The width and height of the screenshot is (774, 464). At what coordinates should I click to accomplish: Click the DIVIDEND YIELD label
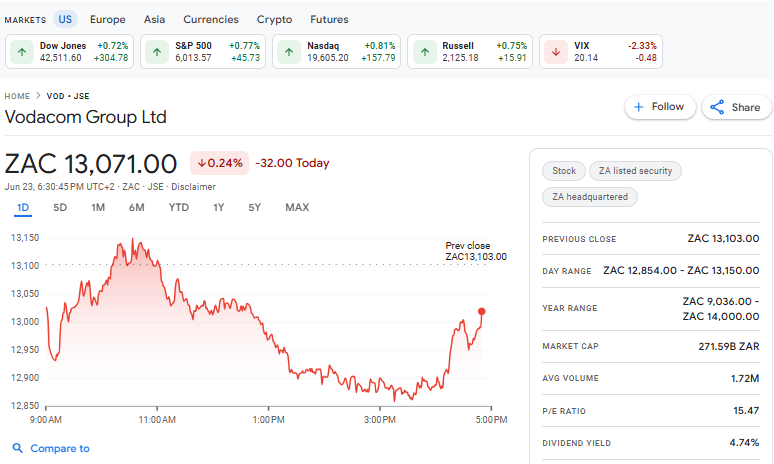577,443
